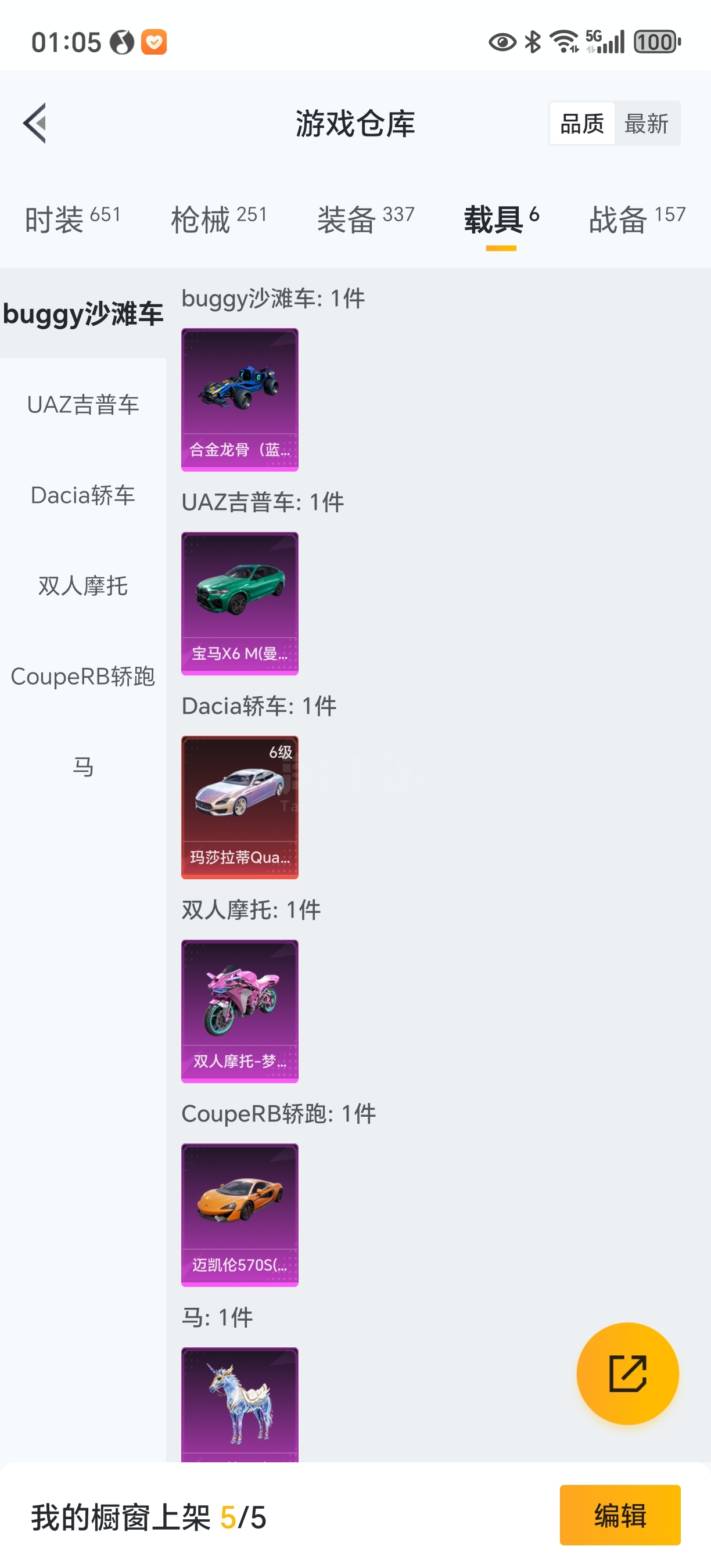Image resolution: width=711 pixels, height=1568 pixels.
Task: Open the unicorn horse item card
Action: click(240, 1405)
